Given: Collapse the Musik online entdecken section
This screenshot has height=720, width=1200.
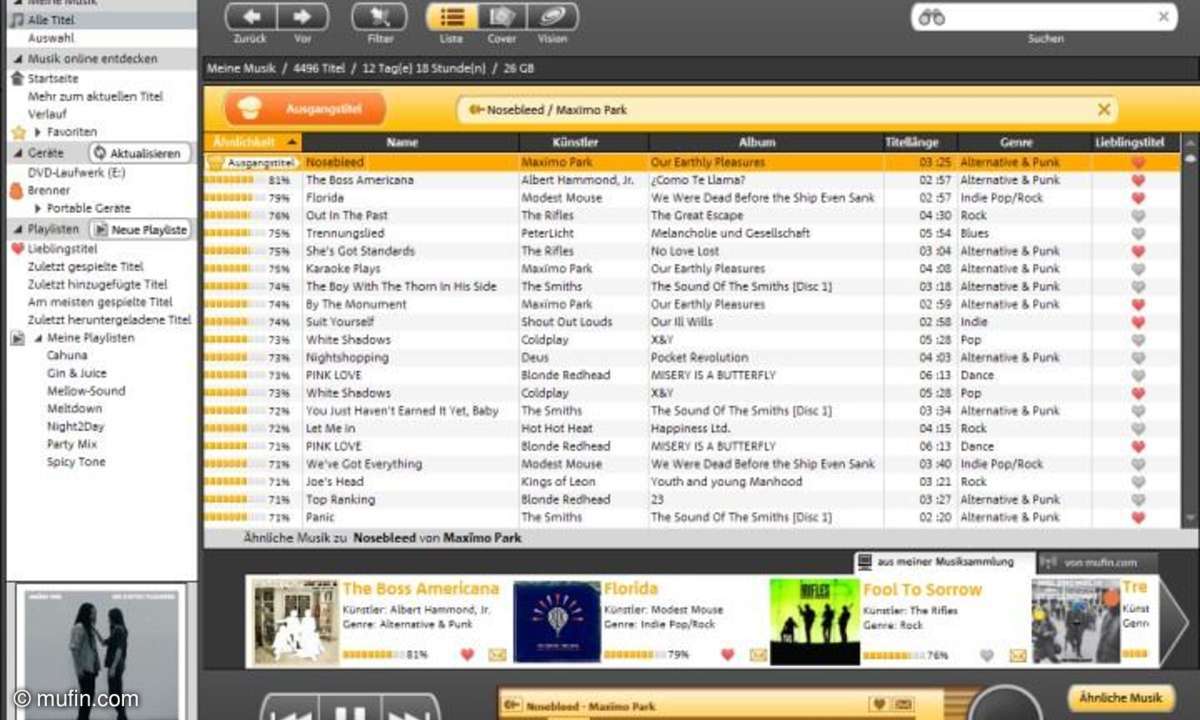Looking at the screenshot, I should 17,59.
